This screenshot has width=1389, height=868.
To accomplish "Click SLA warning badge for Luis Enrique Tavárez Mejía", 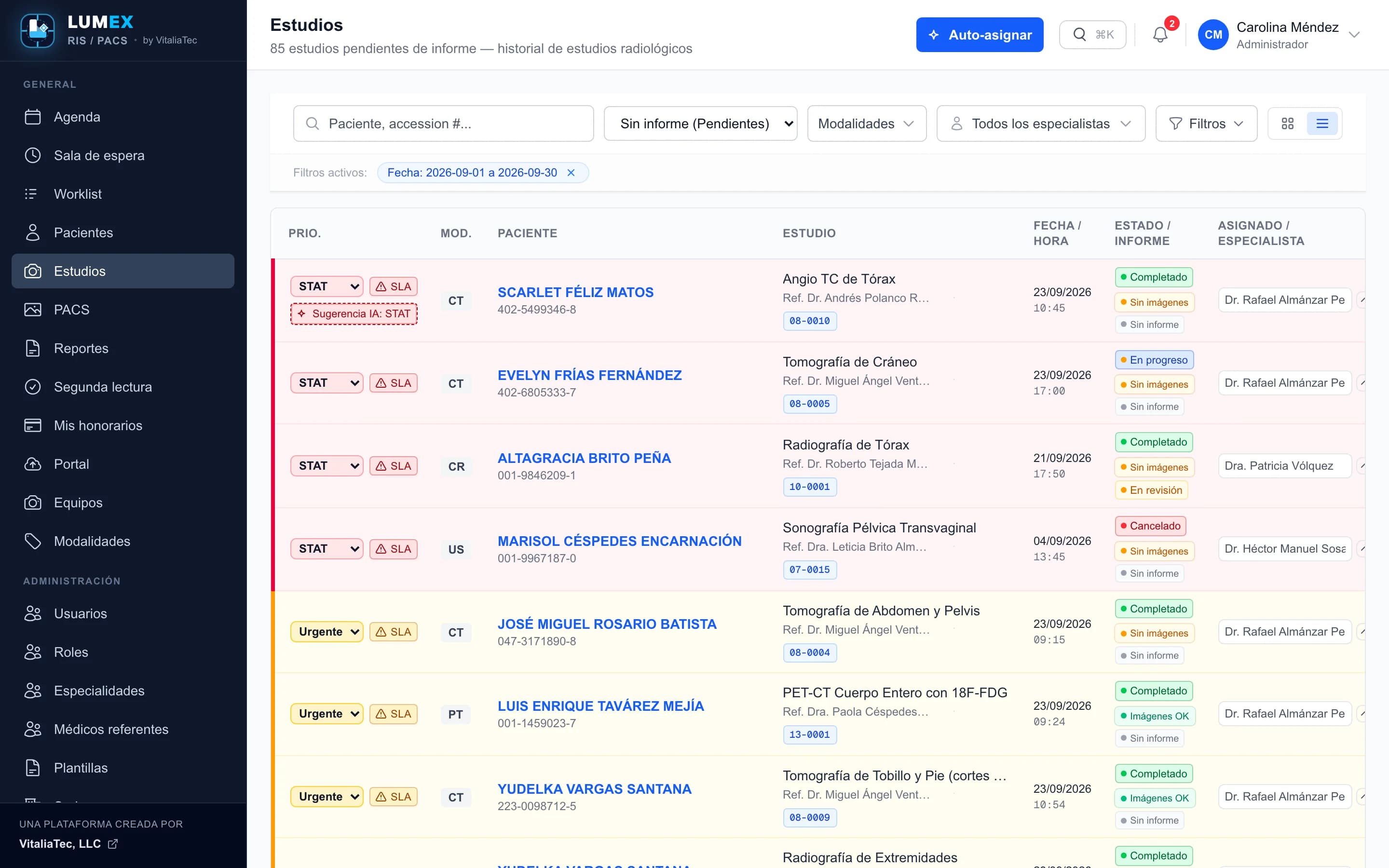I will click(x=394, y=714).
